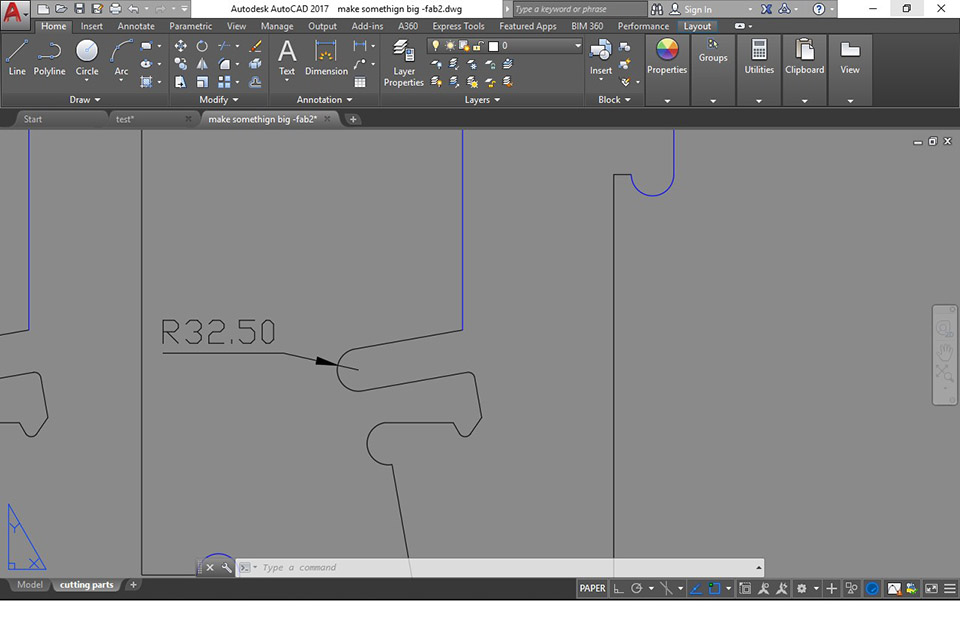
Task: Click the Dimension tool
Action: coord(326,58)
